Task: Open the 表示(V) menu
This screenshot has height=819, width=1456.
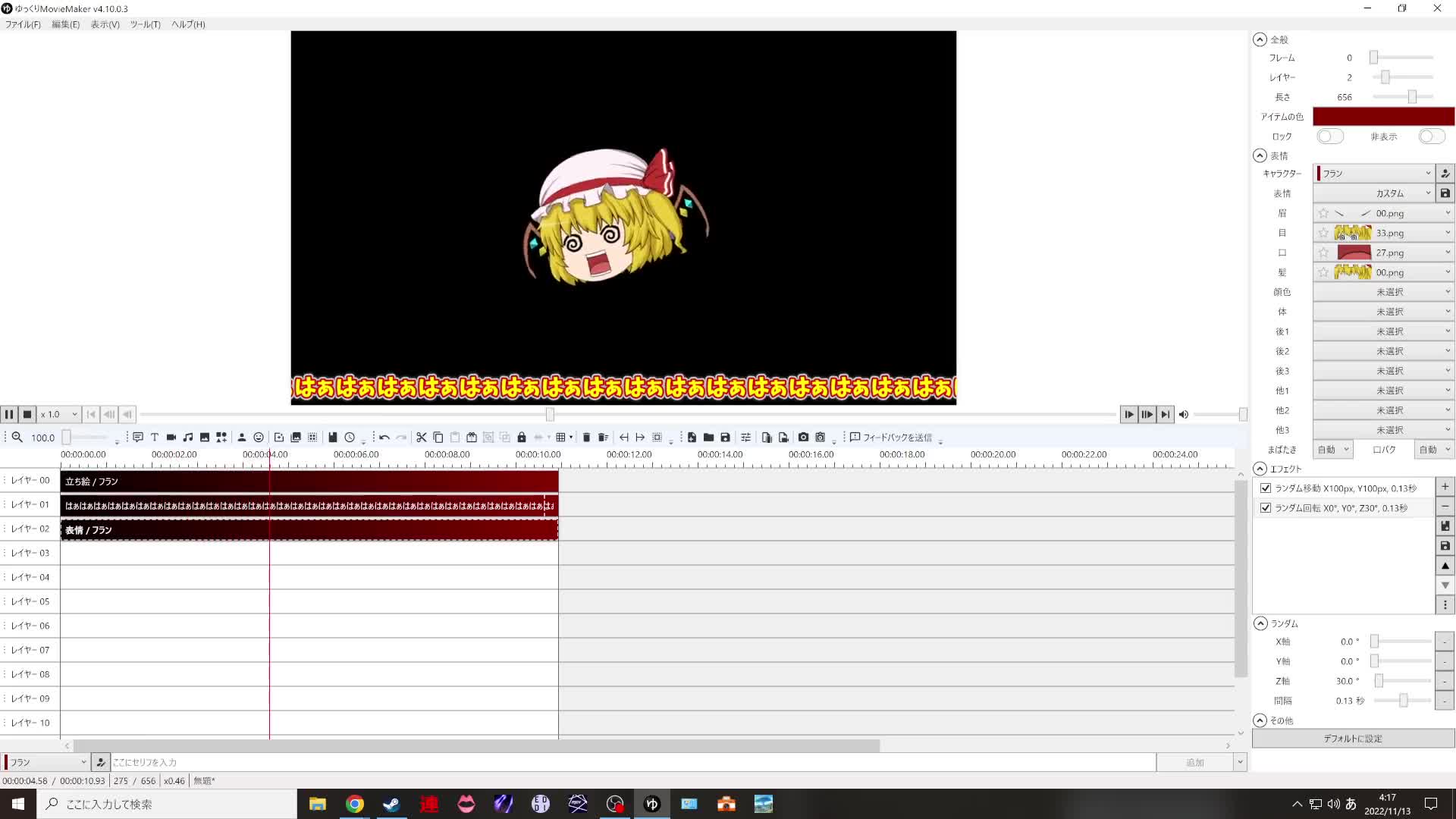Action: (105, 24)
